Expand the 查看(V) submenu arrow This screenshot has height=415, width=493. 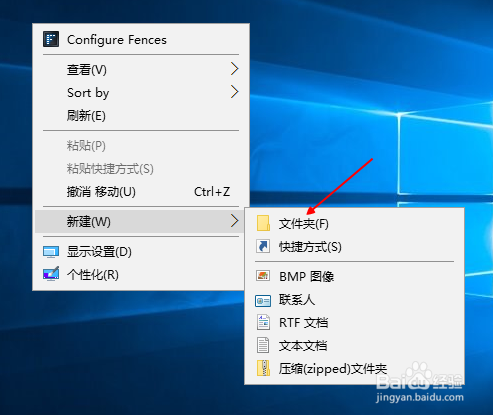pyautogui.click(x=235, y=69)
